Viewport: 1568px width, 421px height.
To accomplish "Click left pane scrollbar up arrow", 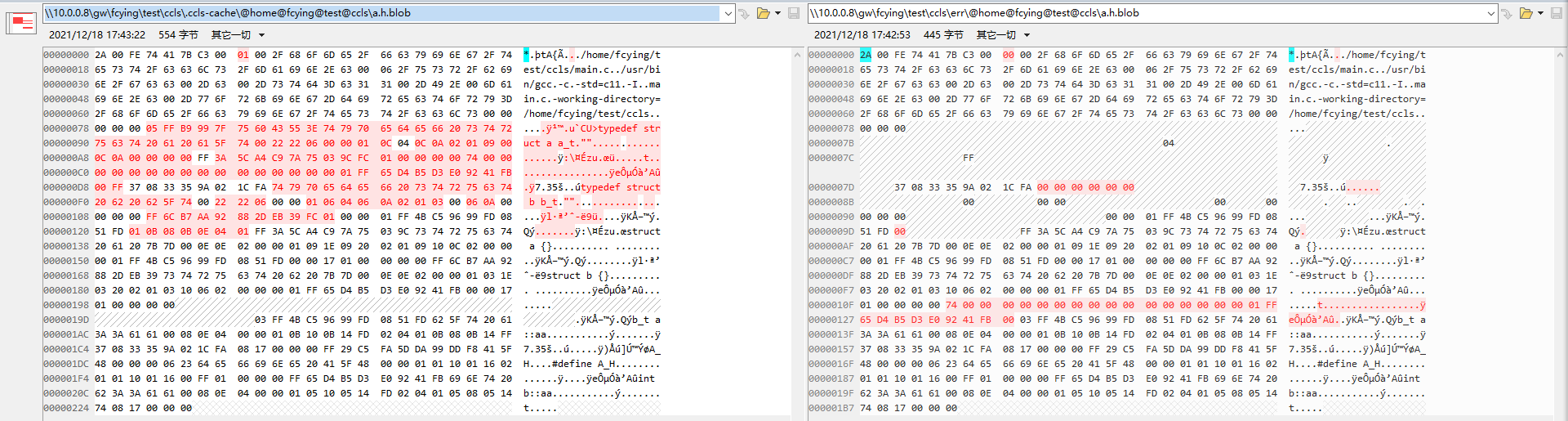I will (798, 55).
